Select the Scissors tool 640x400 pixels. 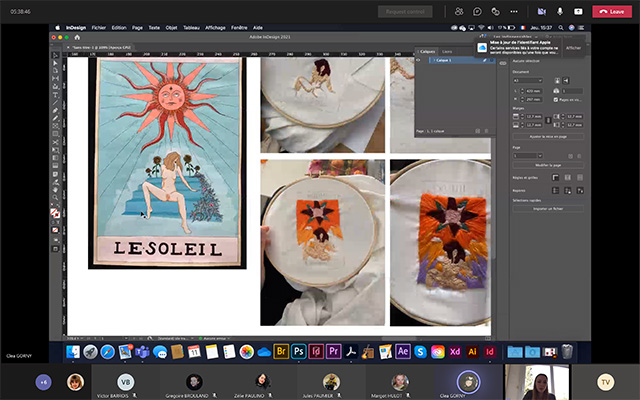56,142
